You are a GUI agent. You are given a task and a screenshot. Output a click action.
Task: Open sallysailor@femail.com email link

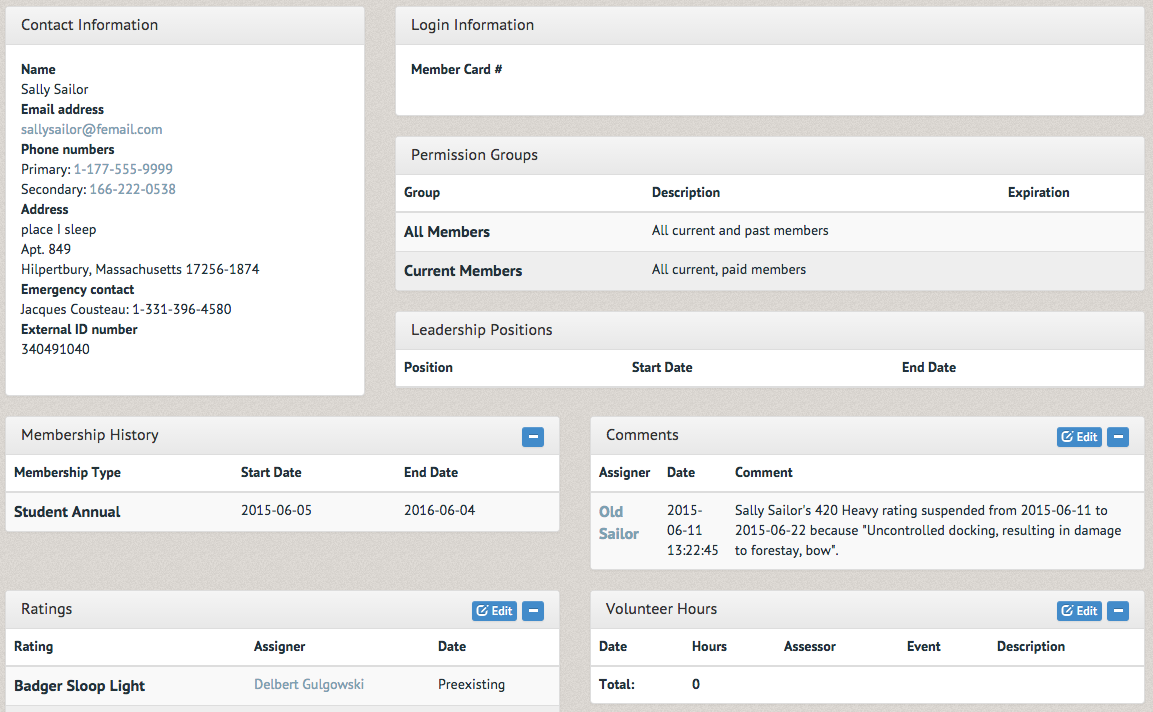point(92,129)
